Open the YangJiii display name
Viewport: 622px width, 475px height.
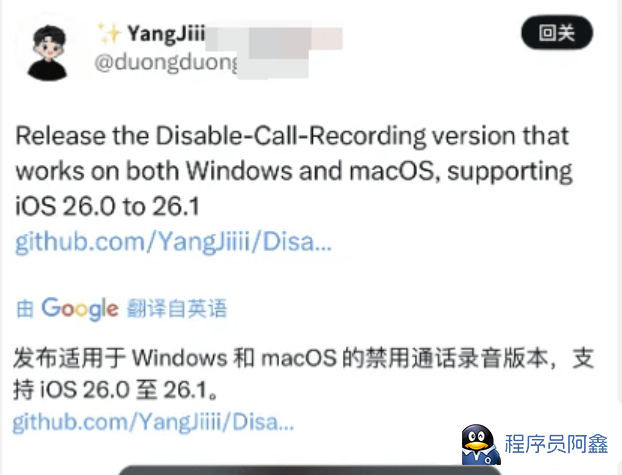point(165,33)
